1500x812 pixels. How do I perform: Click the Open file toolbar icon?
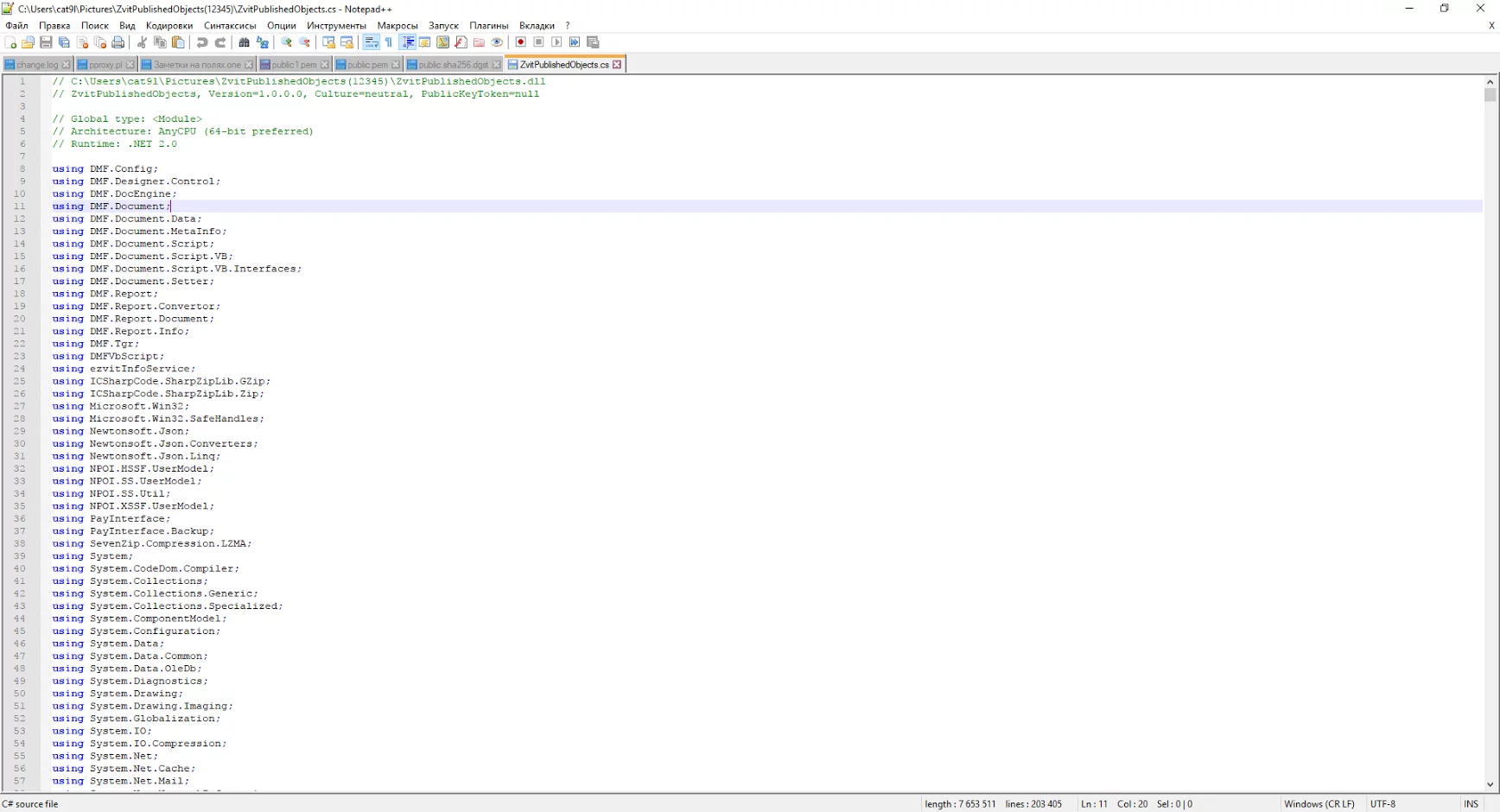pyautogui.click(x=29, y=42)
